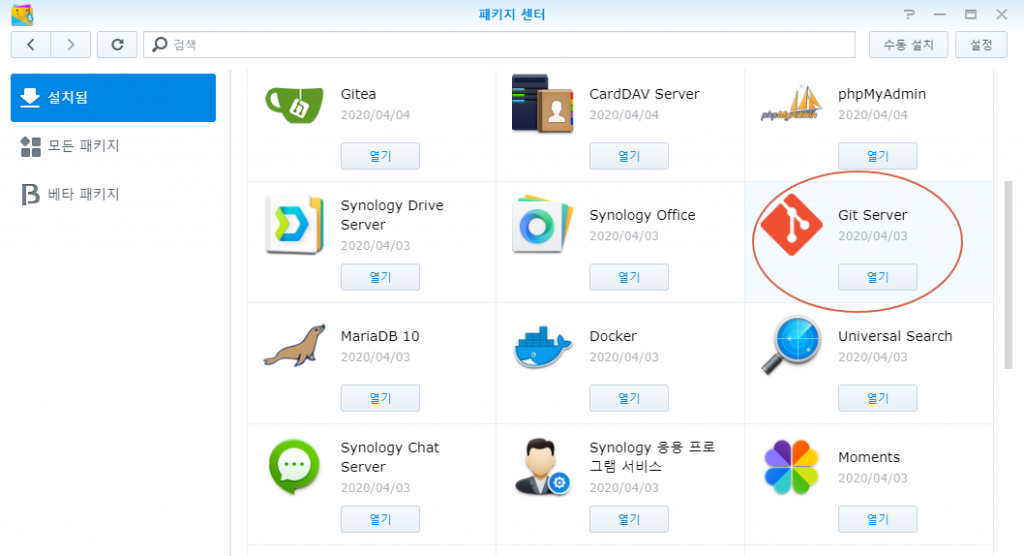Open MariaDB 10 via 열기 button
The image size is (1024, 556).
tap(380, 398)
